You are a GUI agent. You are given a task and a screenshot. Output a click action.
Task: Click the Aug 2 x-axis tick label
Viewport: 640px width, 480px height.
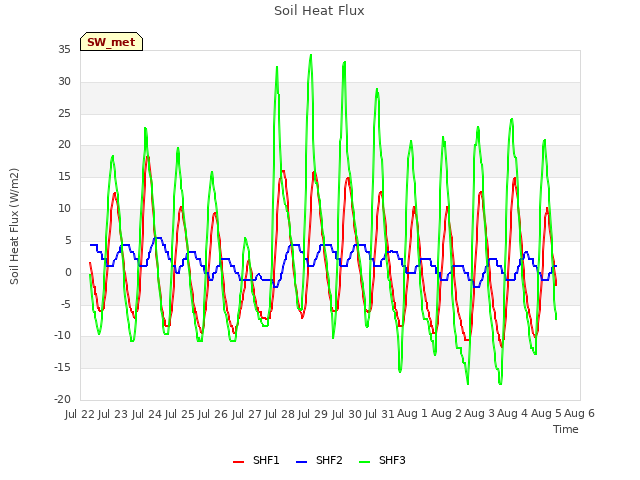click(446, 414)
